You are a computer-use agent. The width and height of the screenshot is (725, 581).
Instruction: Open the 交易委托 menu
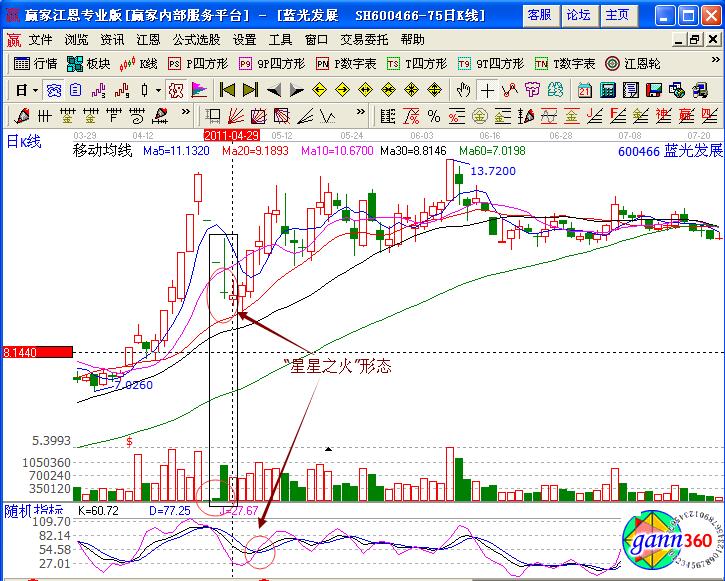[364, 39]
